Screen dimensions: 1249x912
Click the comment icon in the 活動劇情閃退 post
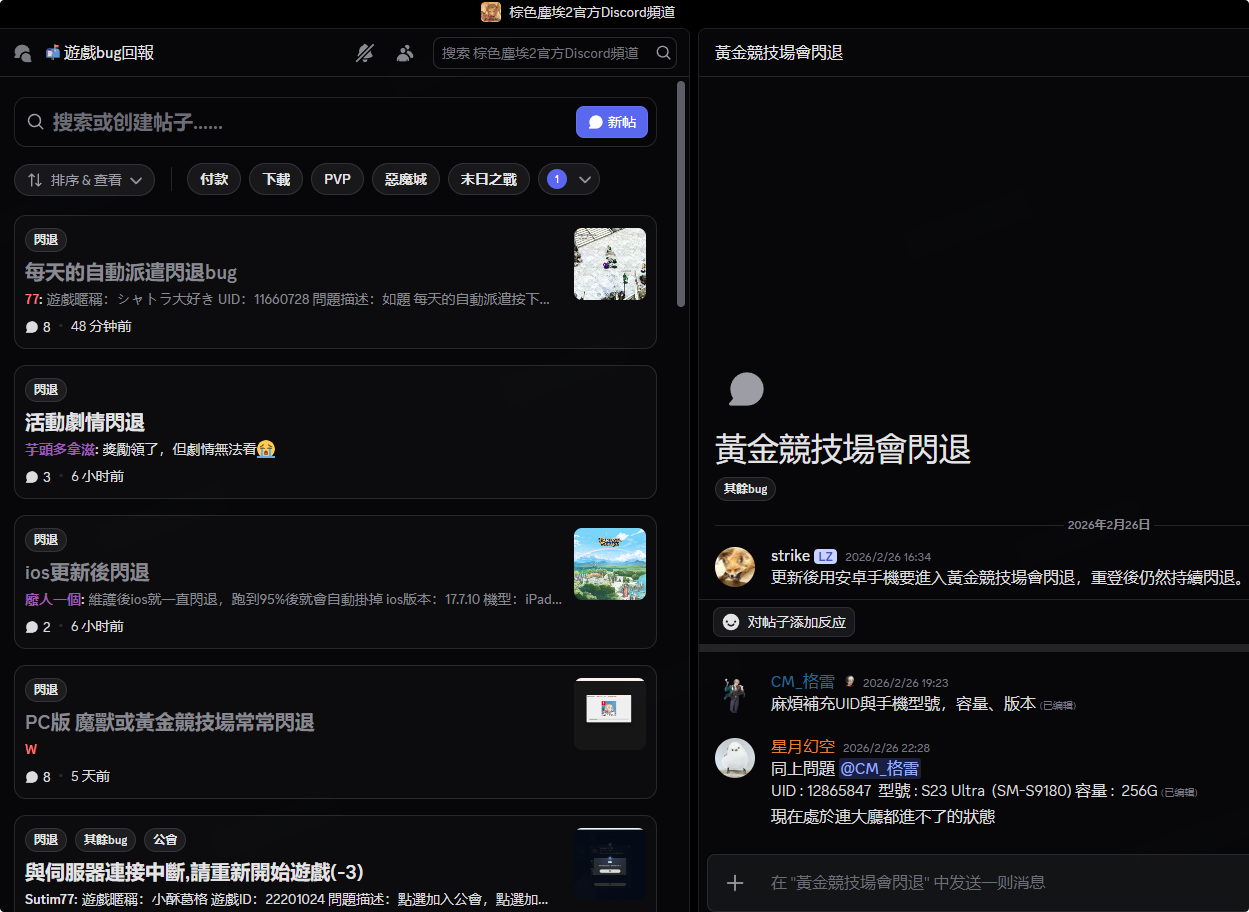[32, 477]
